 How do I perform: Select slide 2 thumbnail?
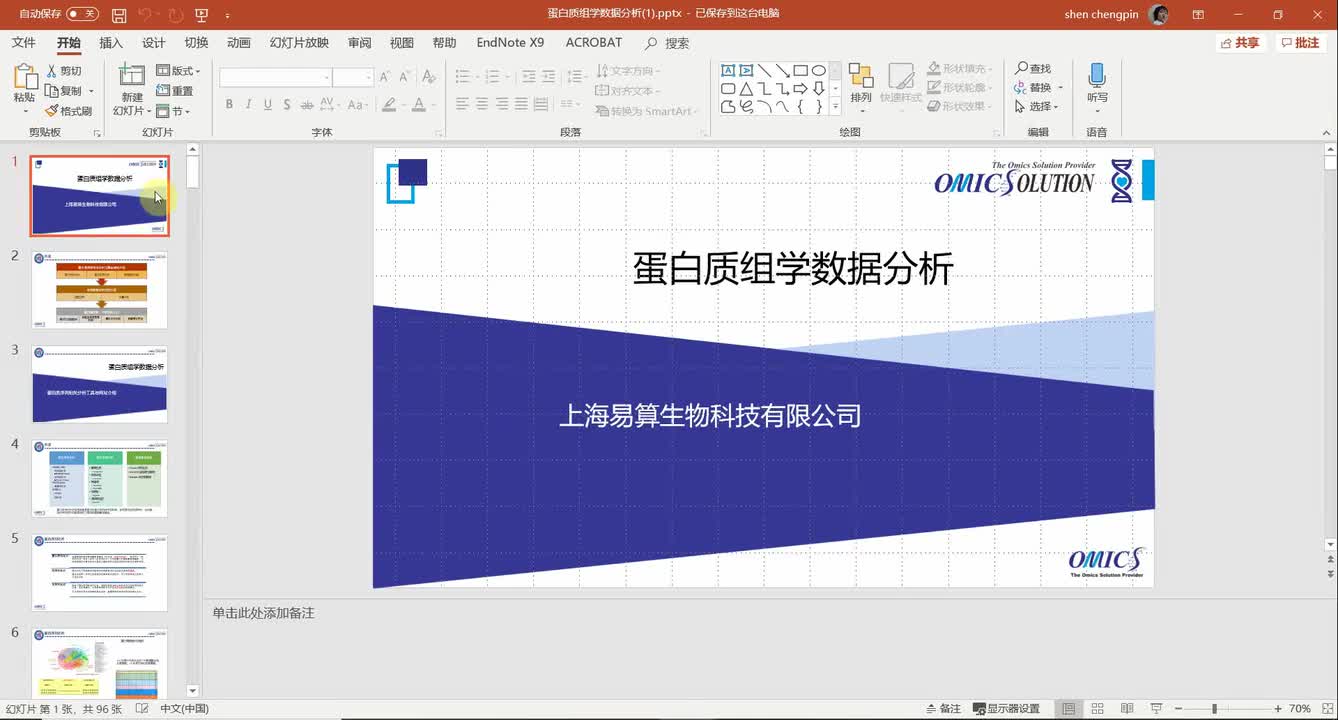[x=99, y=290]
